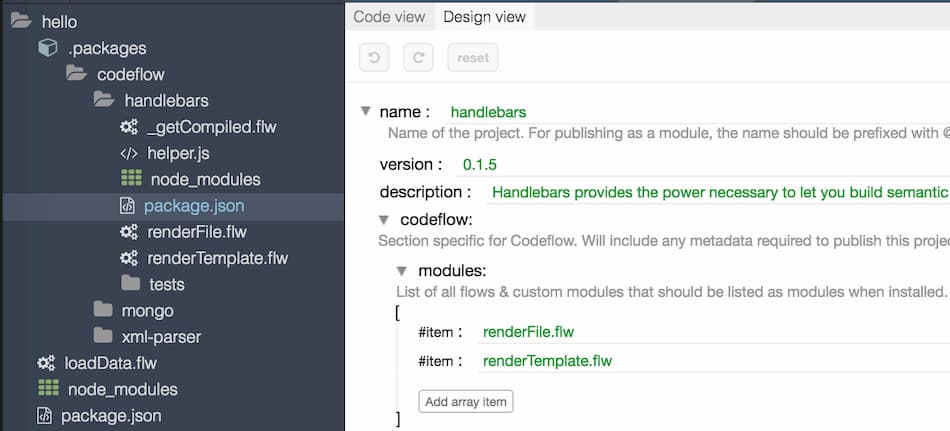Select the xml-parser folder label
The width and height of the screenshot is (950, 431).
click(x=161, y=337)
